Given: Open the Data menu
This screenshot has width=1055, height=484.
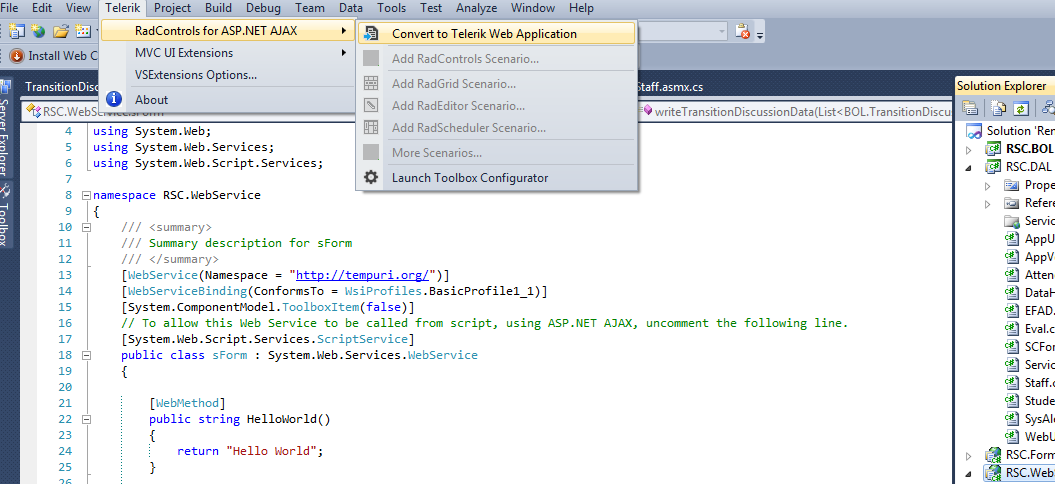Looking at the screenshot, I should tap(351, 8).
